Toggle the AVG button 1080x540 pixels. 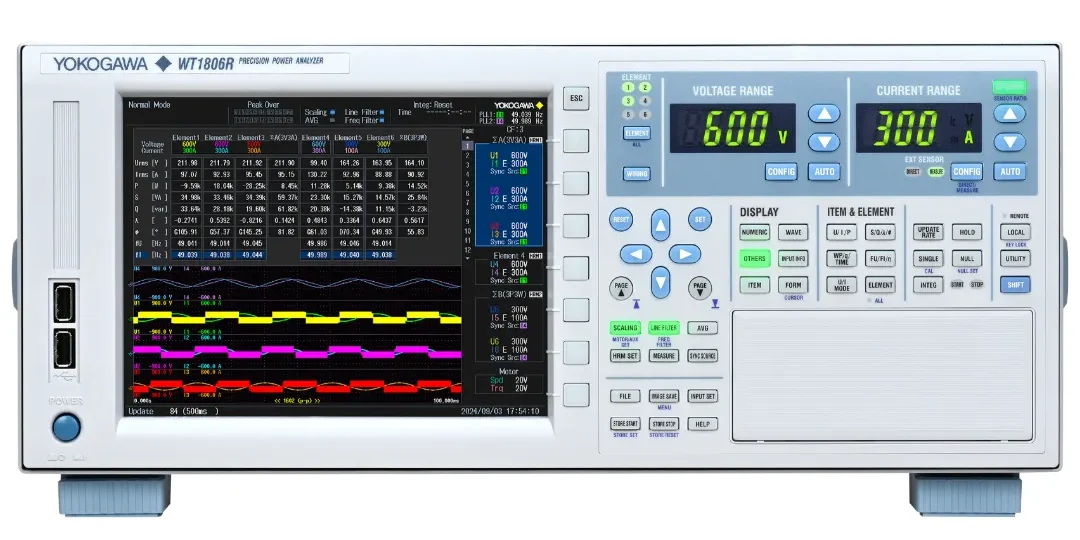click(x=703, y=329)
